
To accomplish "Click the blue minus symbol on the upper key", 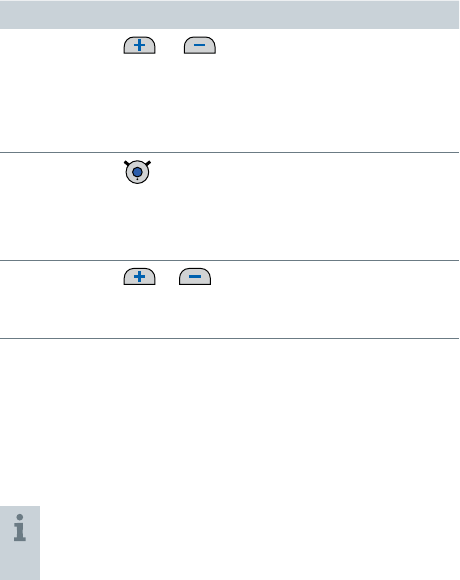I will point(199,45).
